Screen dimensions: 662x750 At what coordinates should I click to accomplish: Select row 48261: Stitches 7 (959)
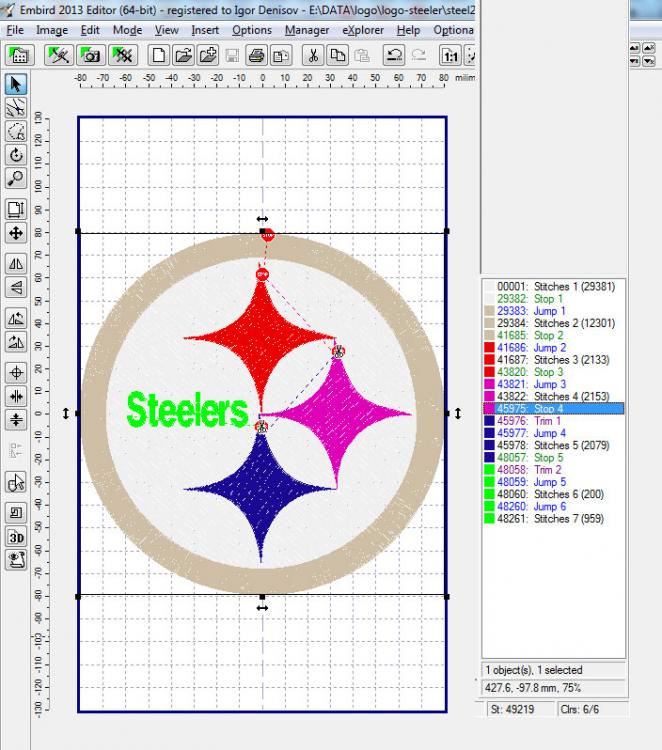(553, 518)
